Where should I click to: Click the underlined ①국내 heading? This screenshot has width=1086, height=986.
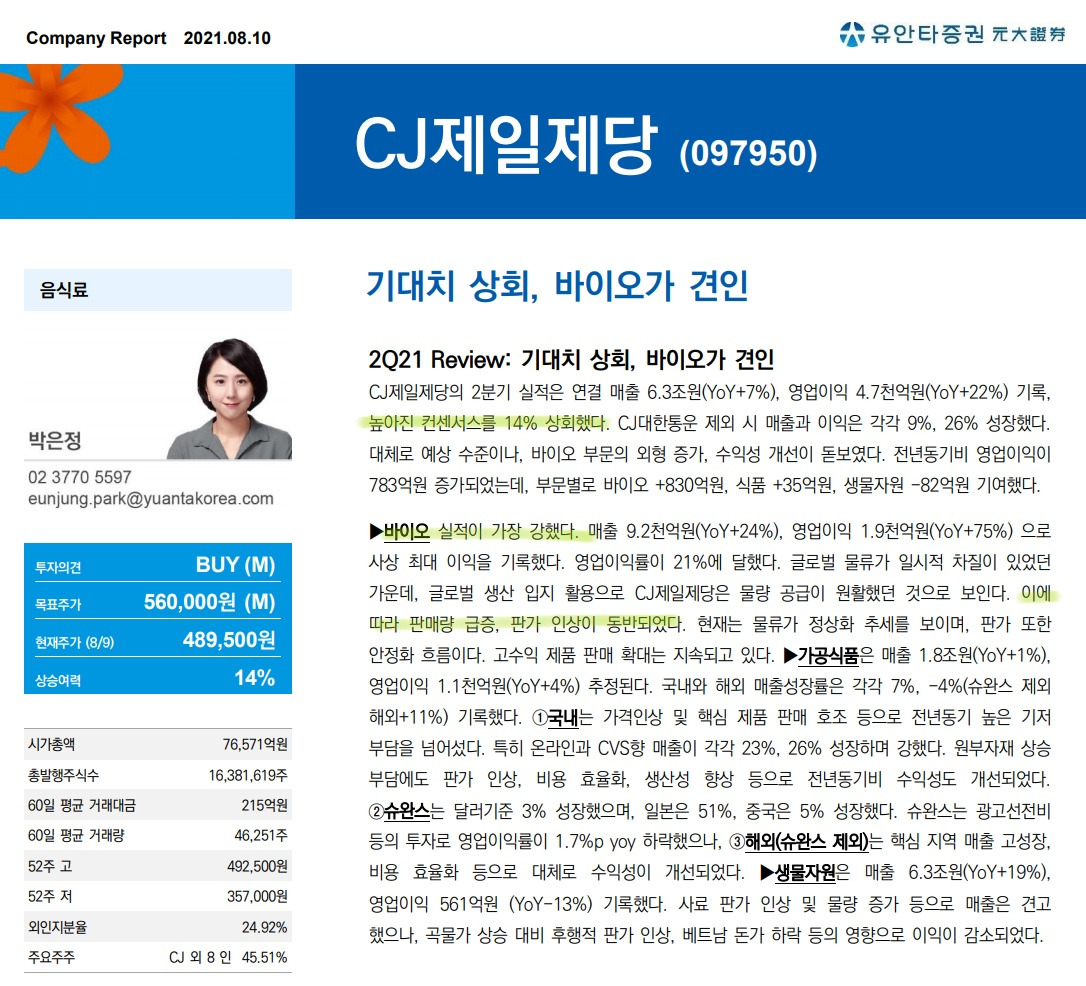555,717
